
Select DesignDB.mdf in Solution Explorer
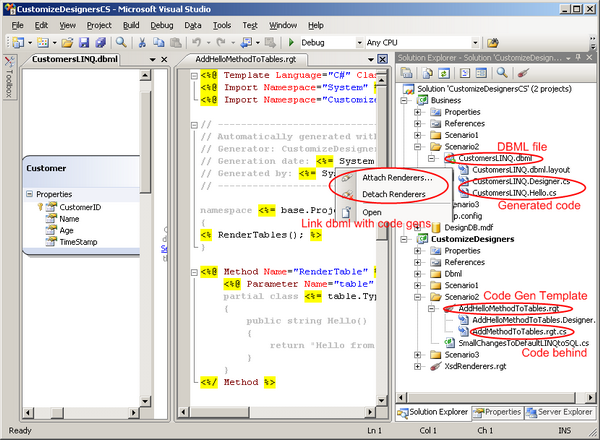468,228
